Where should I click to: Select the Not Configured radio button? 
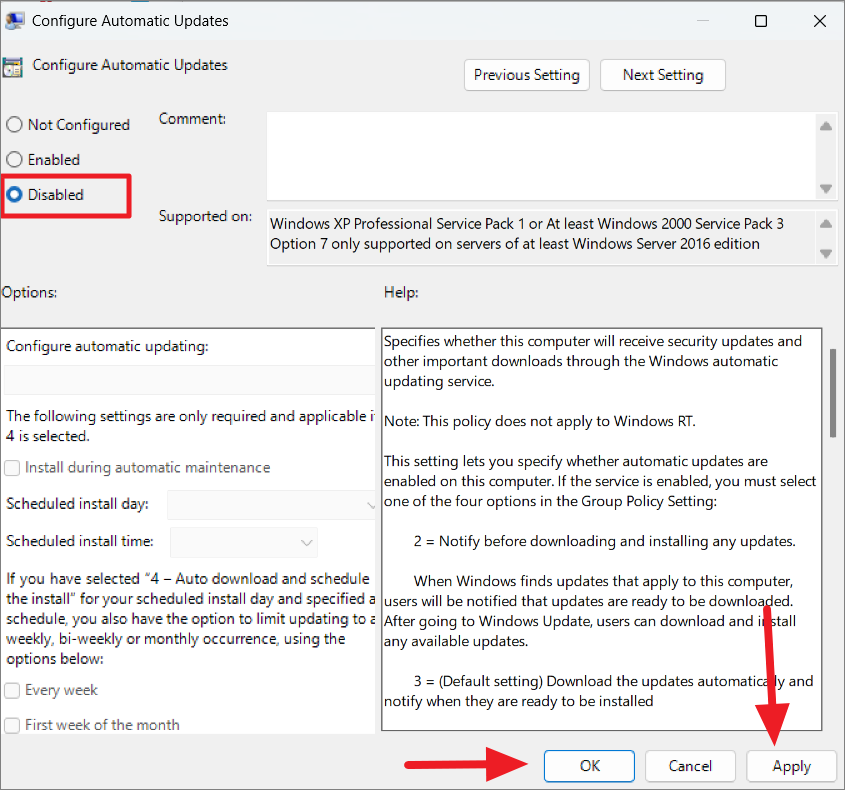click(x=14, y=124)
